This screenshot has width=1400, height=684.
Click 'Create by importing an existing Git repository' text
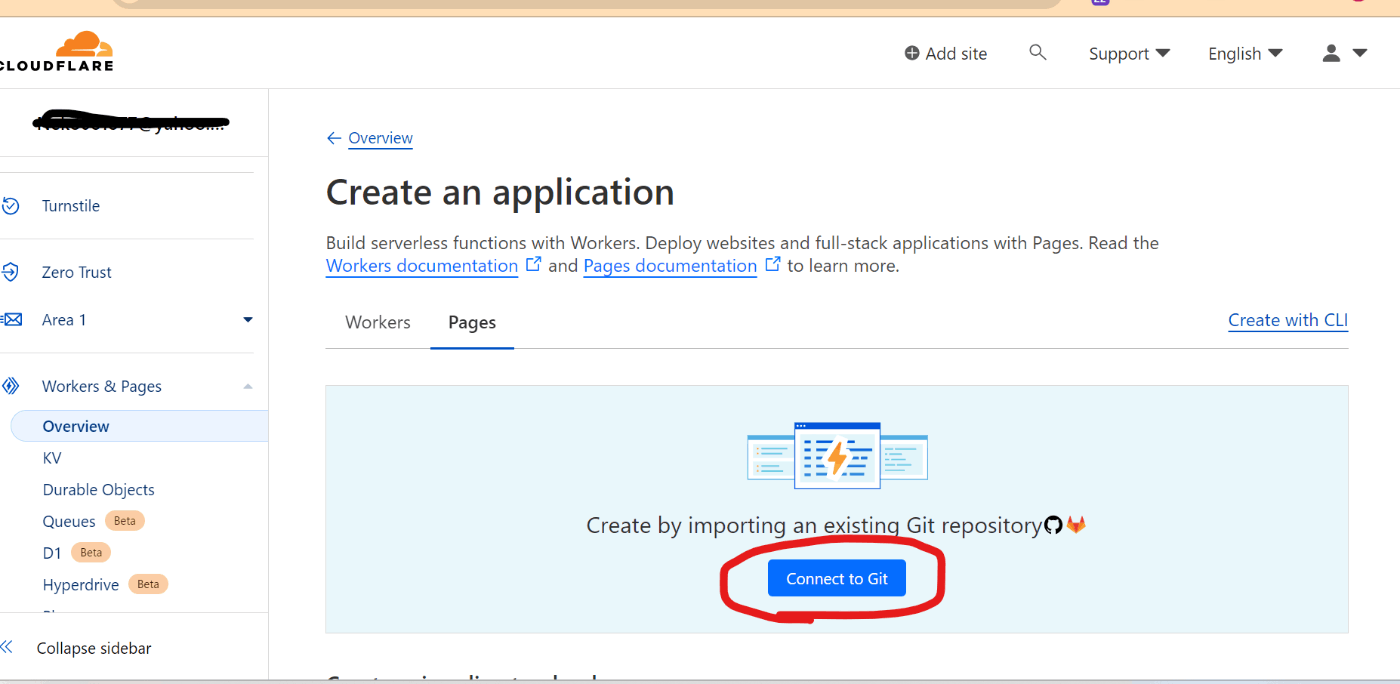point(814,525)
